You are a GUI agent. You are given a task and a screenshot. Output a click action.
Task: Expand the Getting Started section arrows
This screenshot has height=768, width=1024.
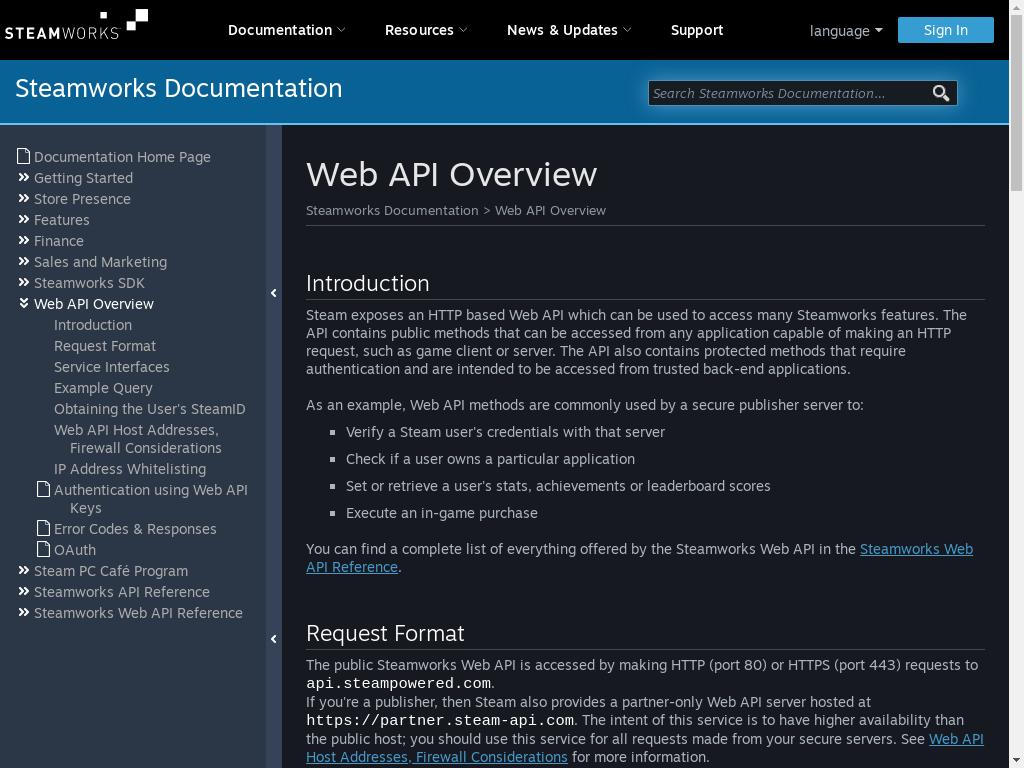24,177
